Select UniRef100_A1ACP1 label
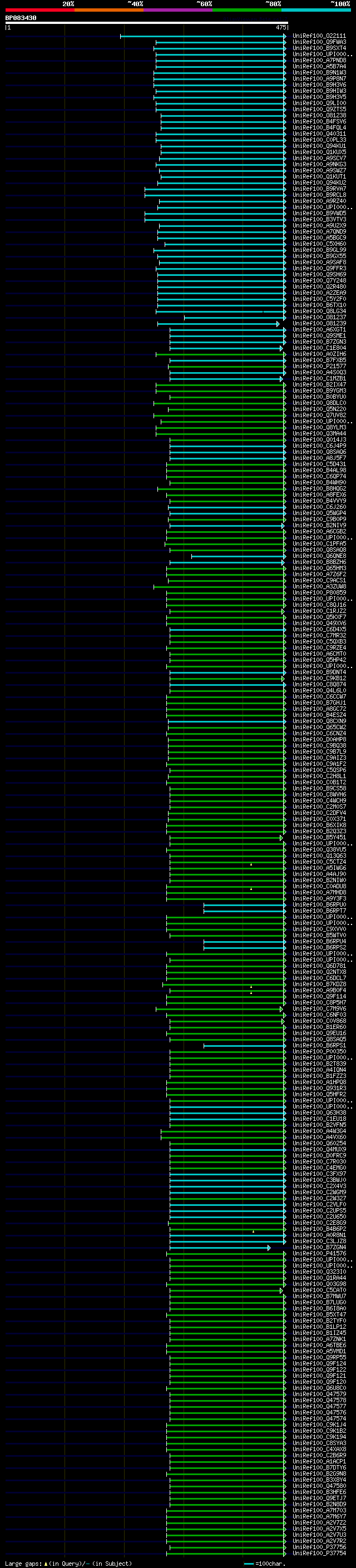Image resolution: width=356 pixels, height=1568 pixels. point(319,1461)
